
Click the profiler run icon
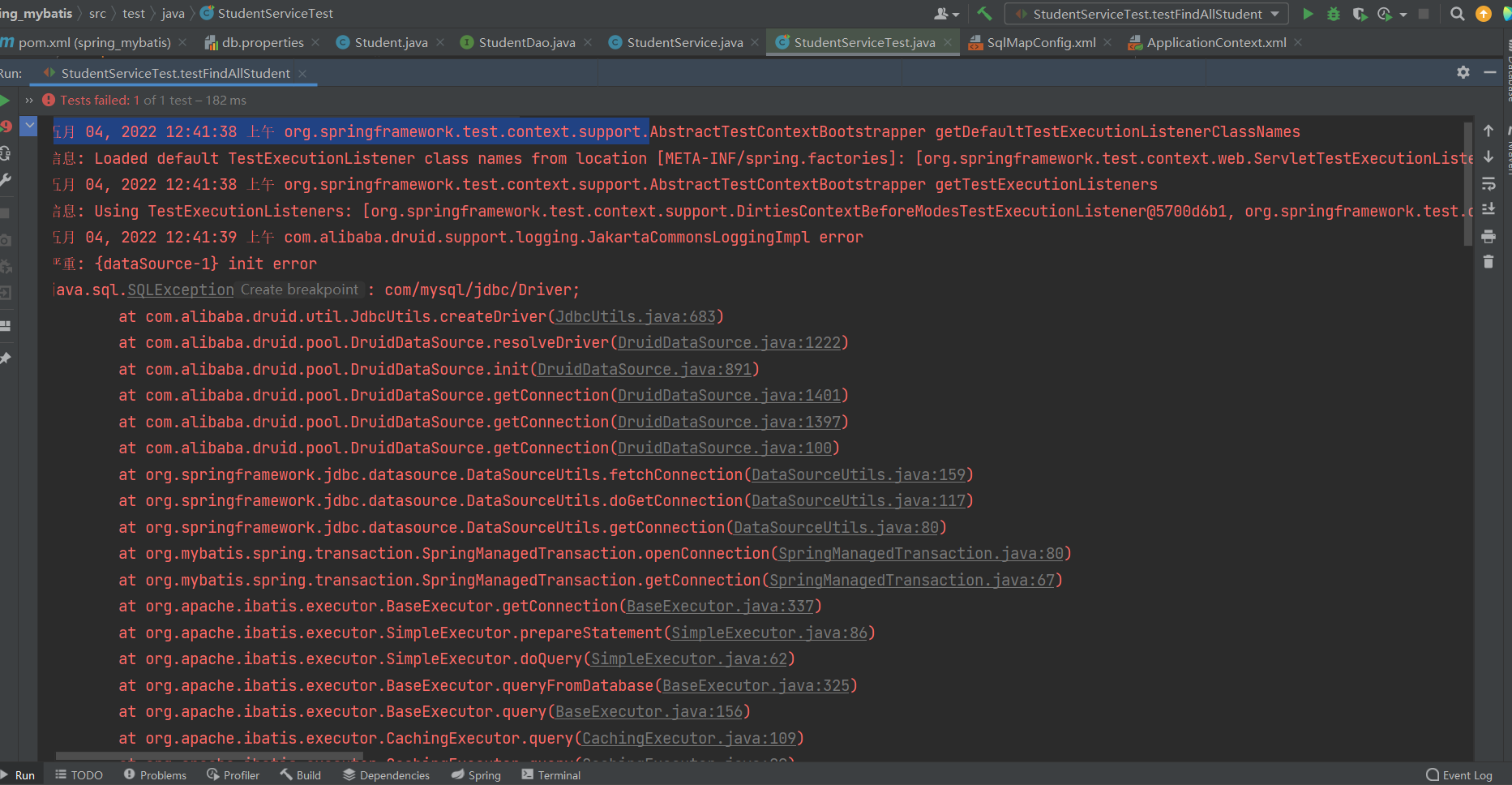click(1384, 14)
